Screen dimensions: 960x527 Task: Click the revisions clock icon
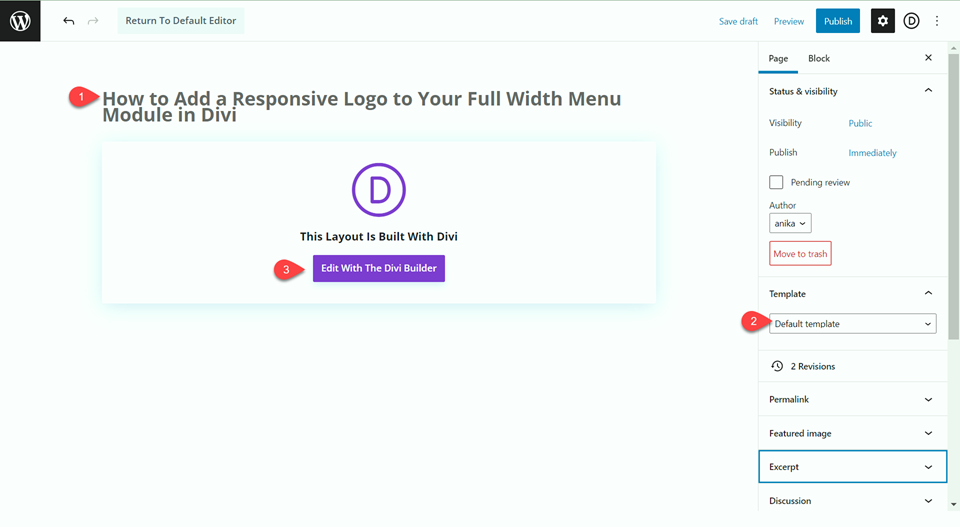click(x=777, y=366)
